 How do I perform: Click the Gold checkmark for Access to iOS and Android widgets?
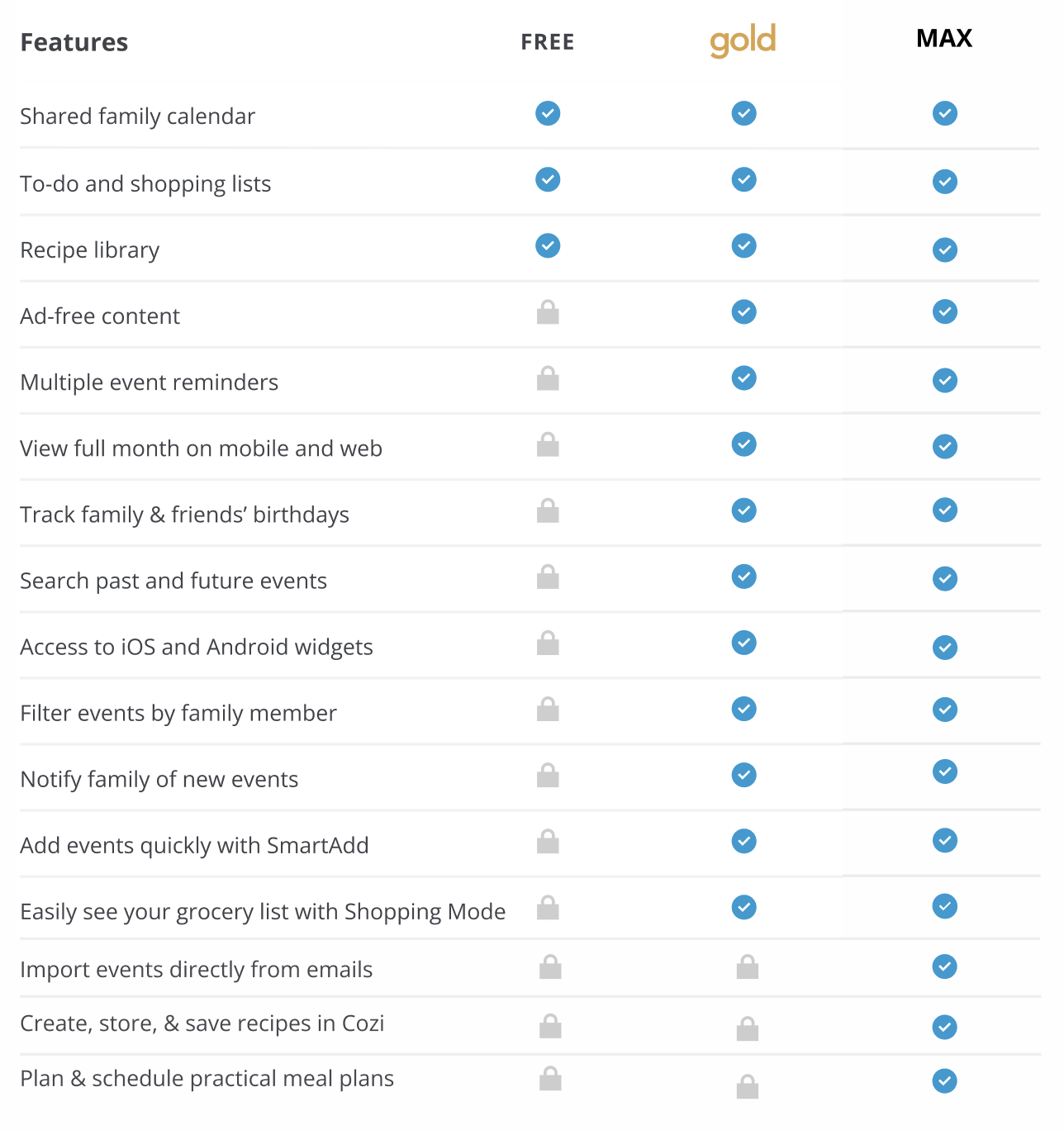point(743,643)
